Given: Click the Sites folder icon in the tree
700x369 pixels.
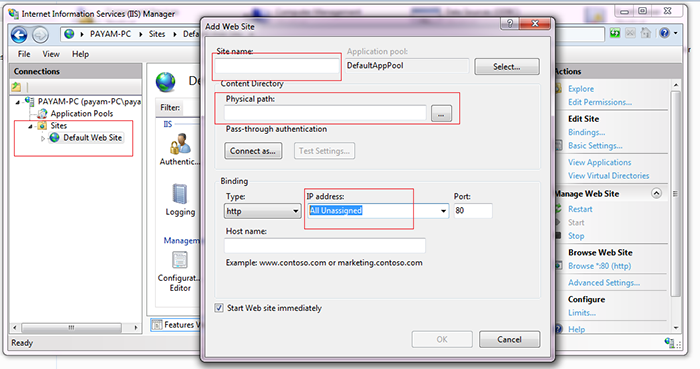Looking at the screenshot, I should pyautogui.click(x=42, y=126).
